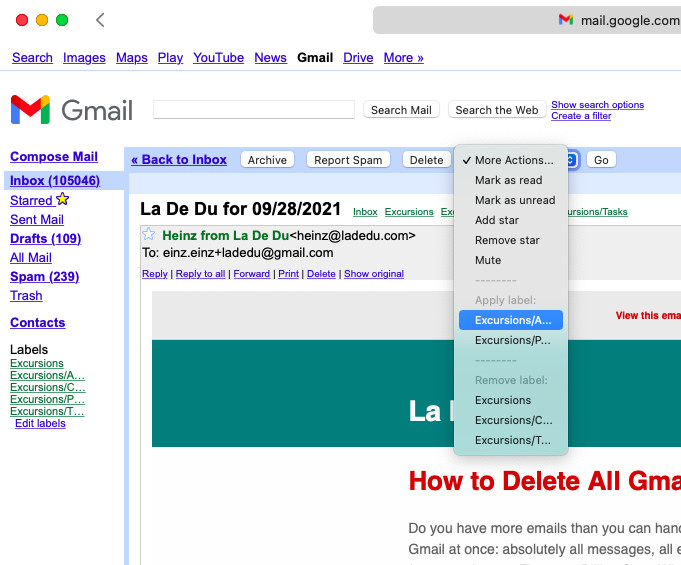Open All Mail folder
This screenshot has width=681, height=565.
coord(31,258)
